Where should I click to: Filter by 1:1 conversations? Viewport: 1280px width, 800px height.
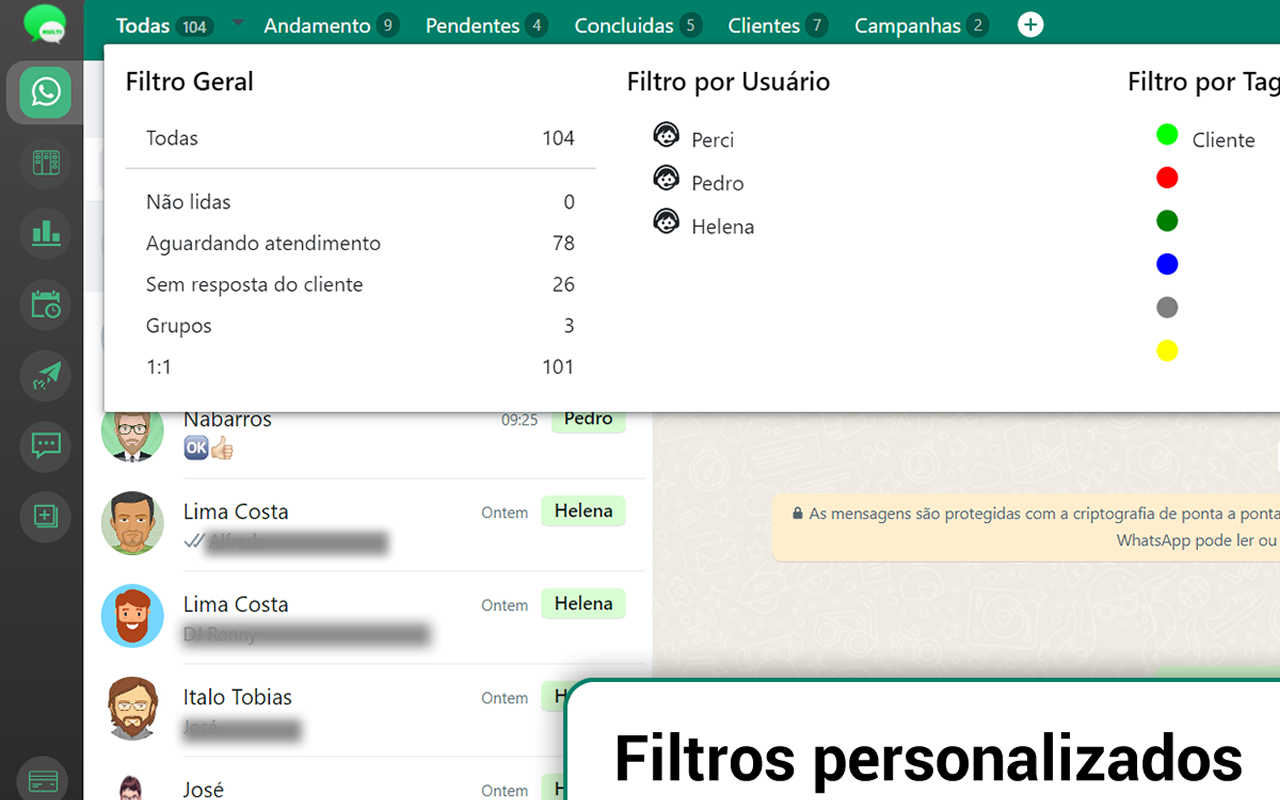[x=360, y=367]
